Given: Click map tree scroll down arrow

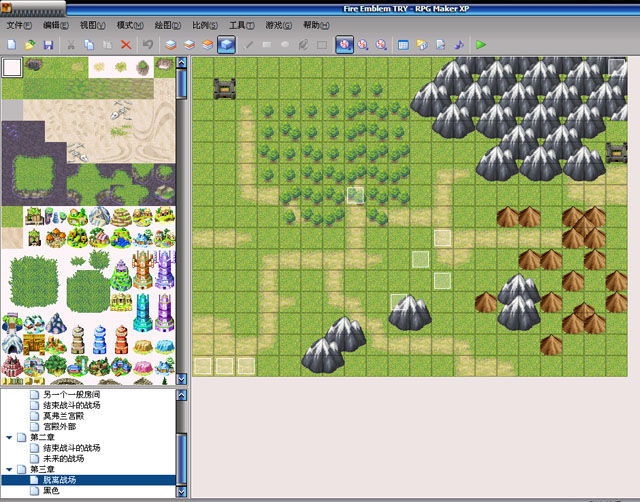Looking at the screenshot, I should click(x=182, y=491).
